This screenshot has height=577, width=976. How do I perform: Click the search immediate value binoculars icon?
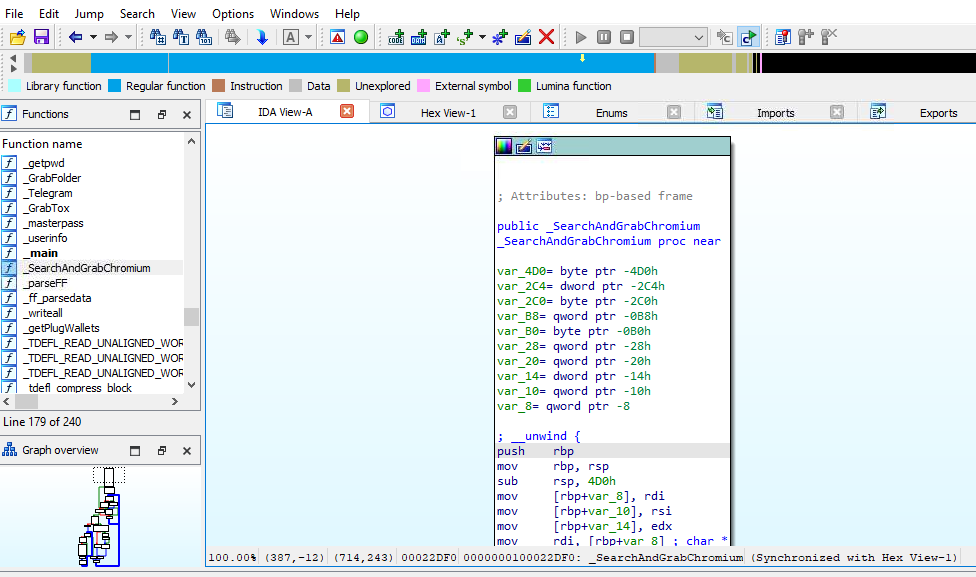[157, 37]
